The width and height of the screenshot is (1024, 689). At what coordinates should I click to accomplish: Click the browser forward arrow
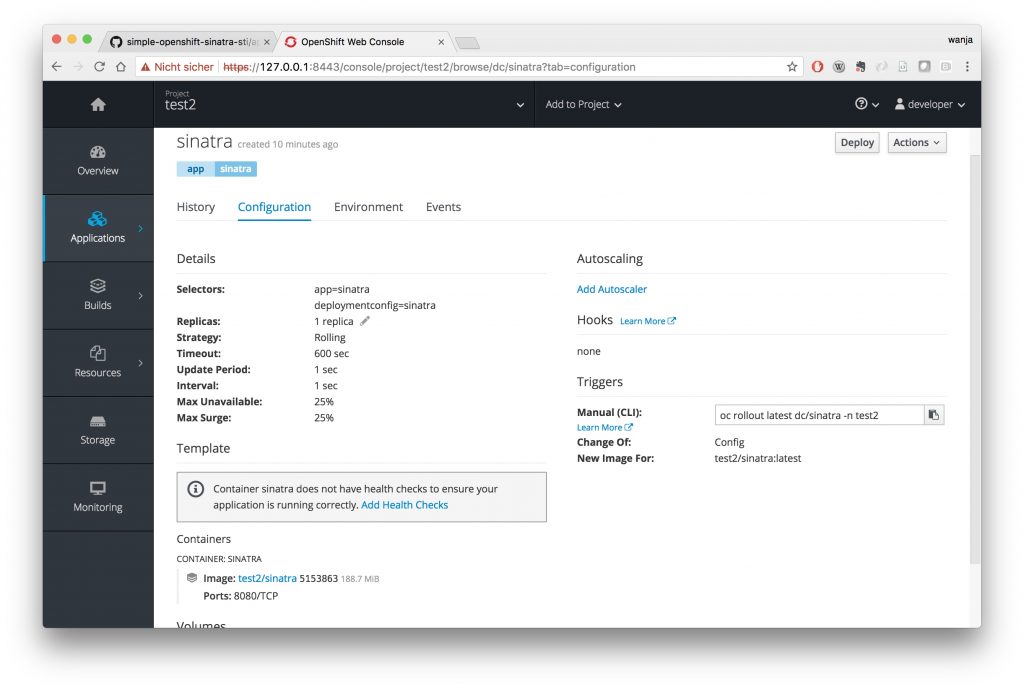[78, 67]
